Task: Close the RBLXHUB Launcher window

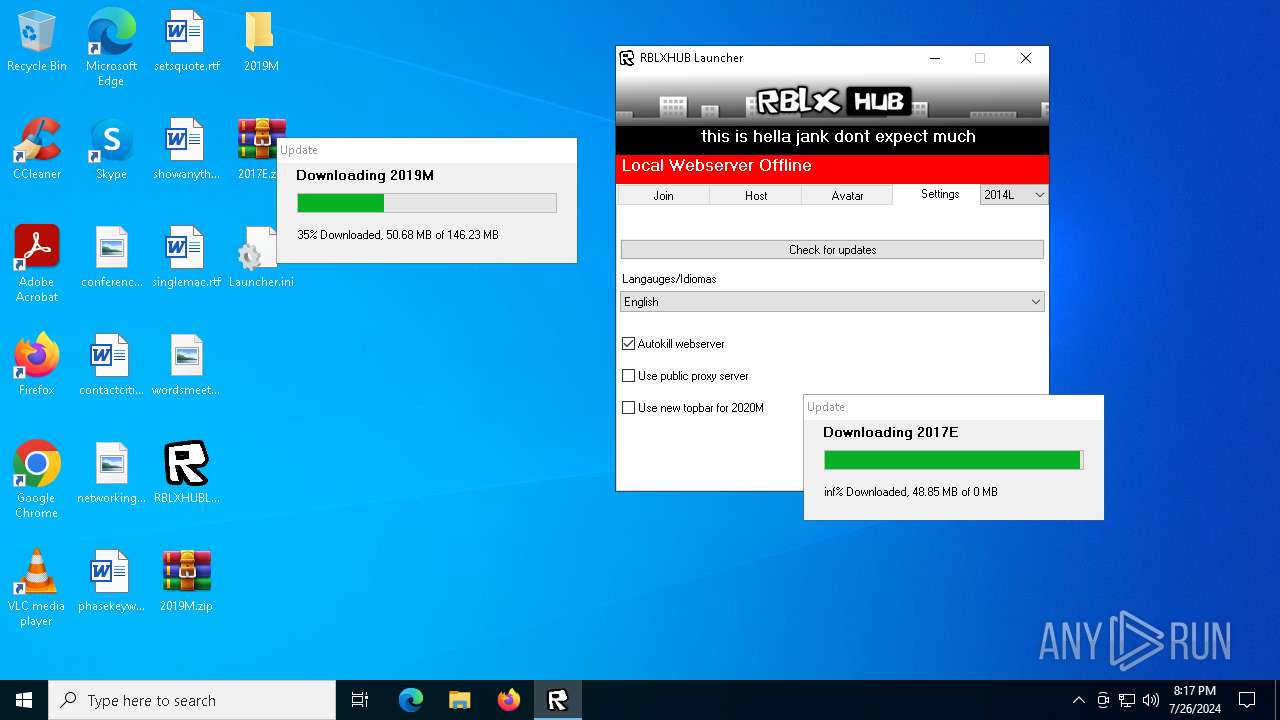Action: tap(1026, 58)
